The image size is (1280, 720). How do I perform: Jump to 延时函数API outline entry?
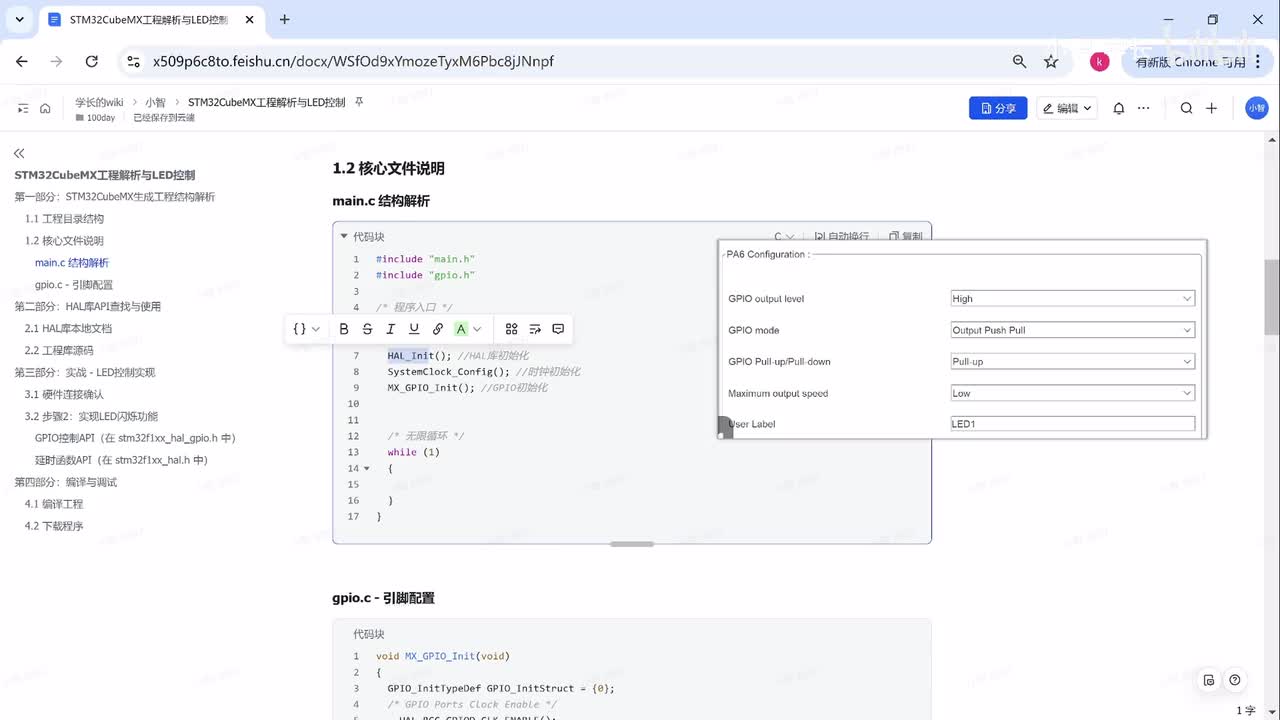pos(121,460)
